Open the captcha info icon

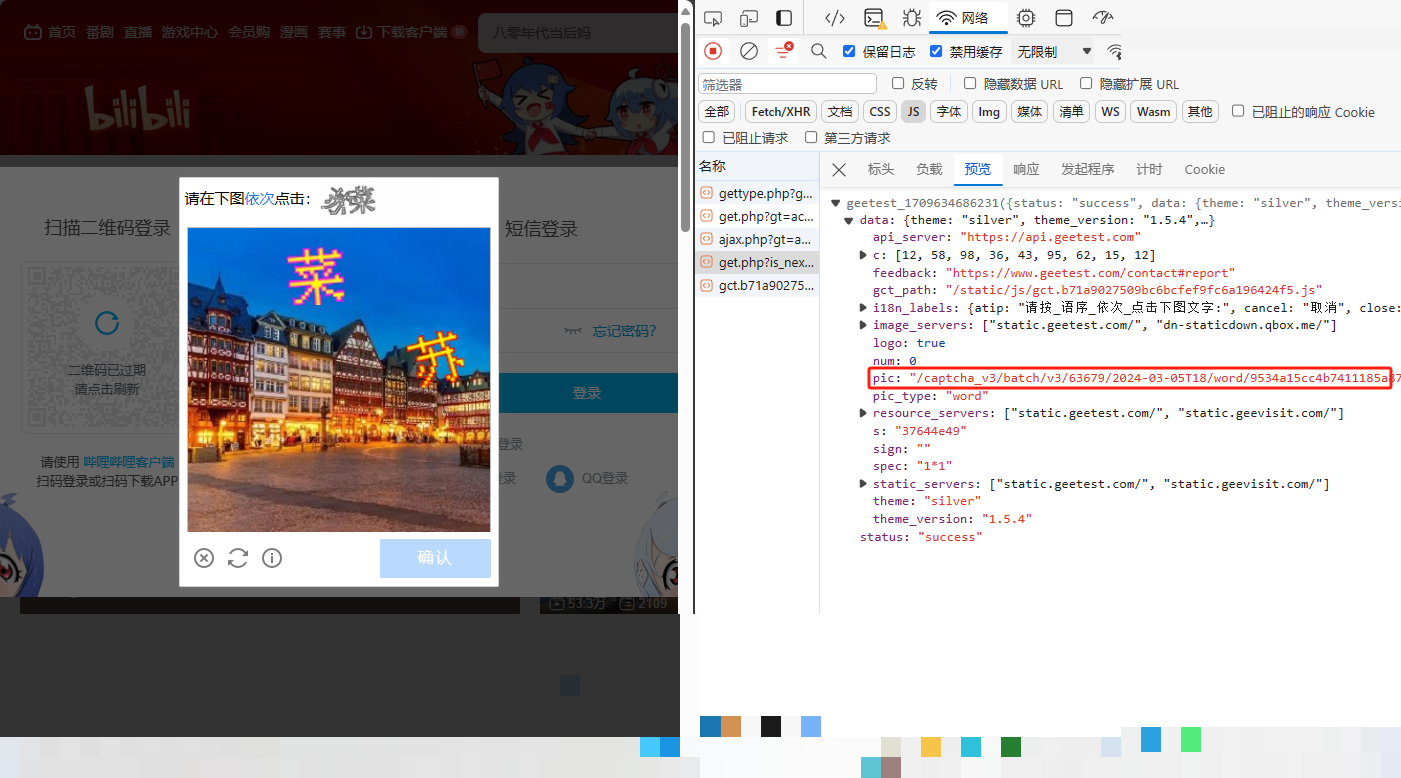coord(272,558)
